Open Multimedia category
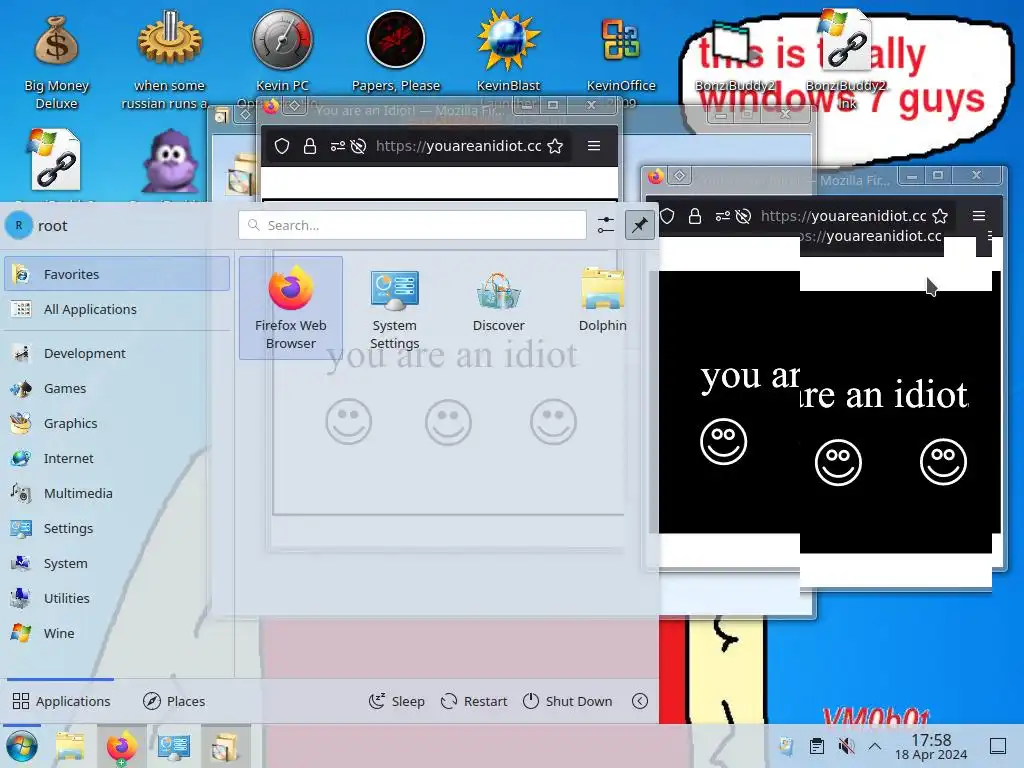This screenshot has height=768, width=1024. 117,493
